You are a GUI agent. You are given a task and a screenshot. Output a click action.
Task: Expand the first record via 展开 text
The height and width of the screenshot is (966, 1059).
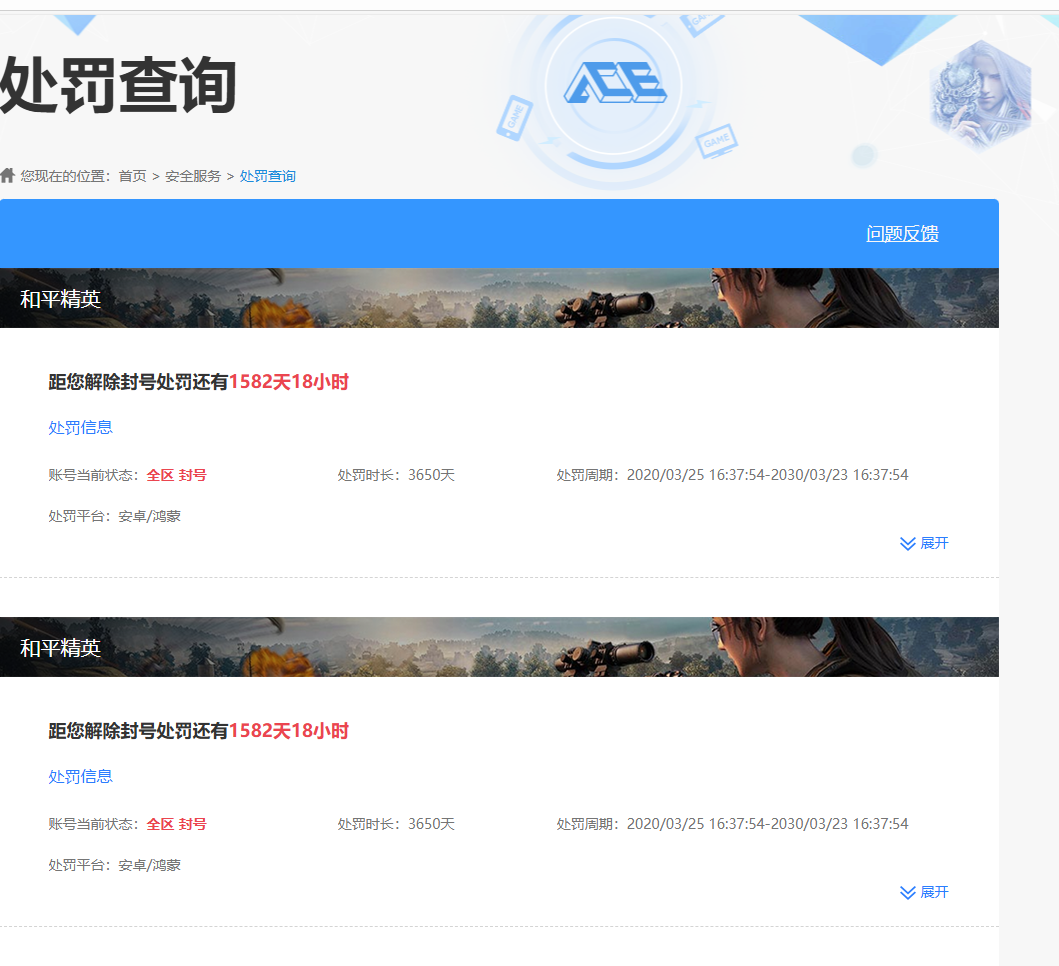pyautogui.click(x=934, y=543)
